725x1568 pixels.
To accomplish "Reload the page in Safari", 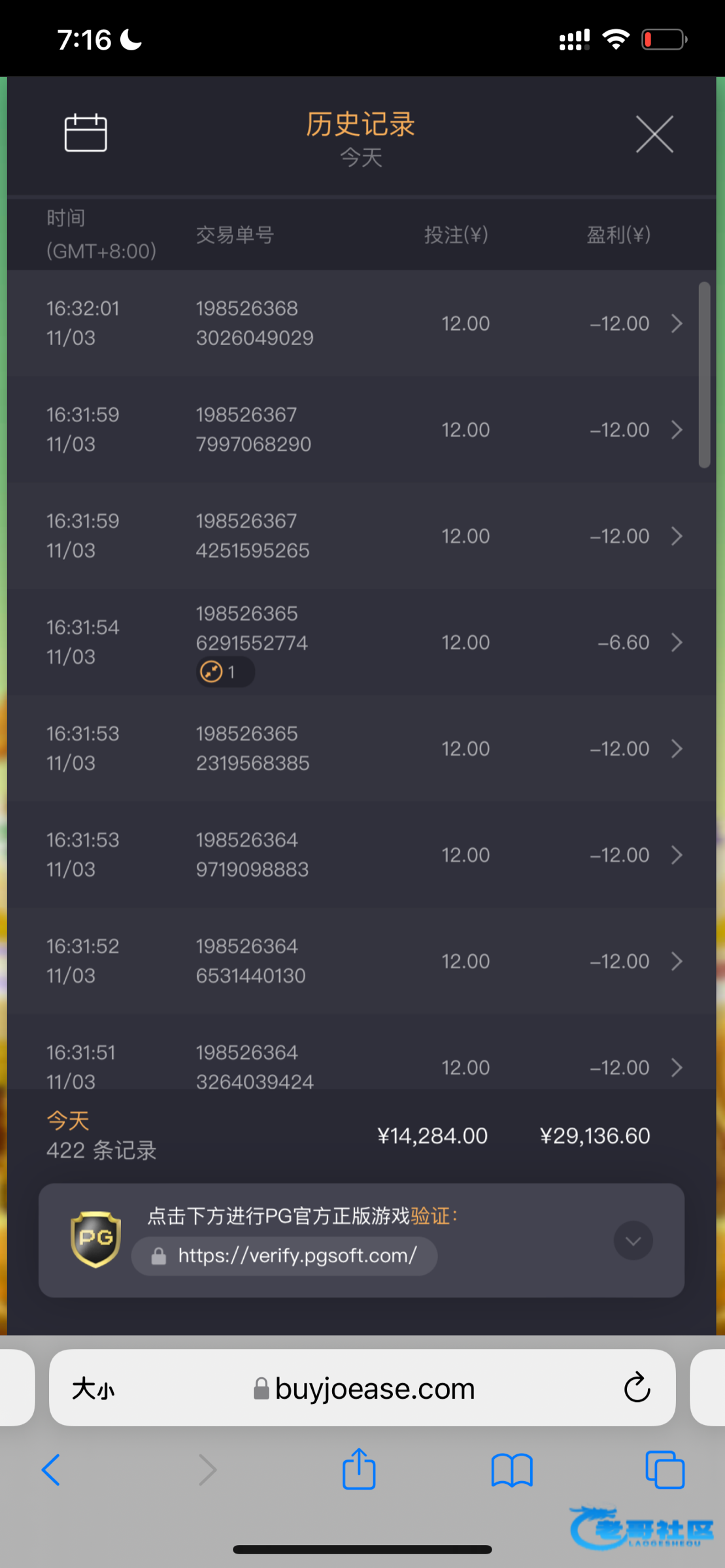I will tap(637, 1388).
